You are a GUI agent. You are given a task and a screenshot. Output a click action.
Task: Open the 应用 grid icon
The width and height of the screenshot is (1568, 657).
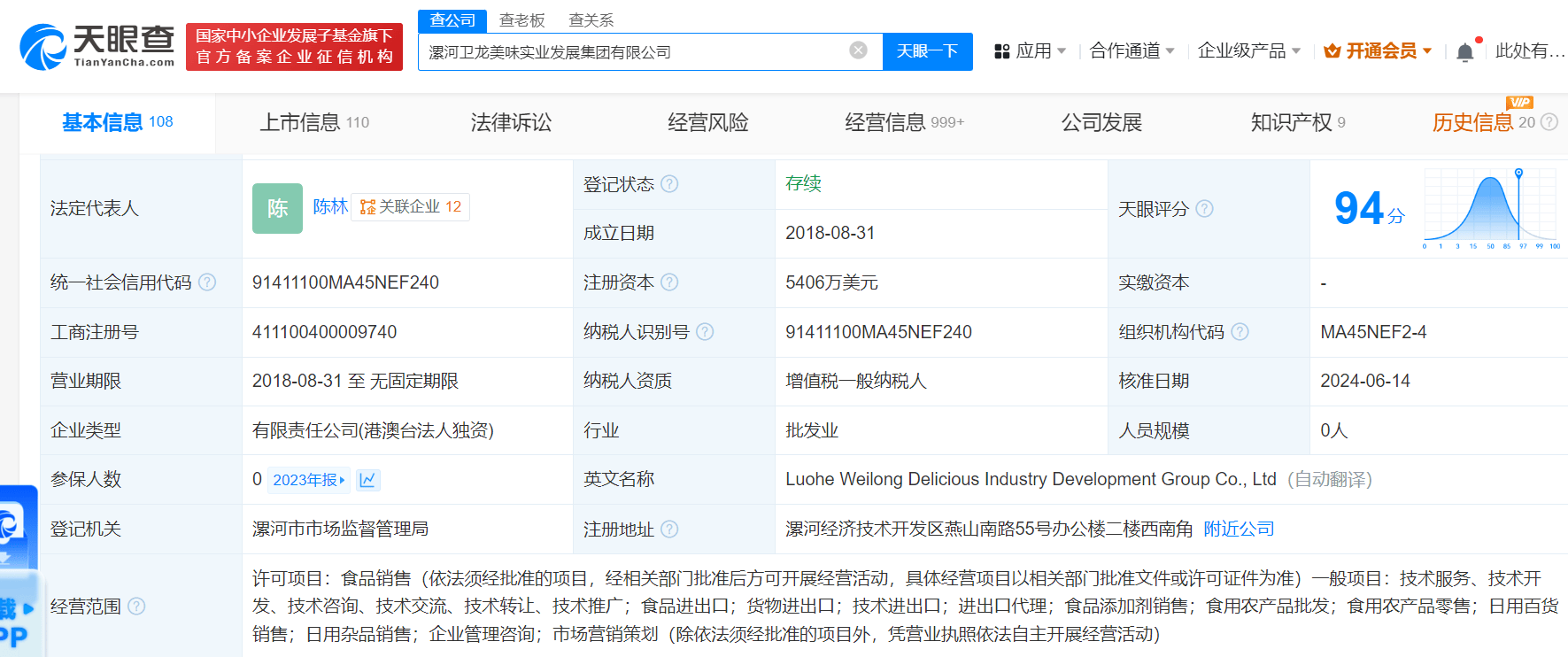1002,51
